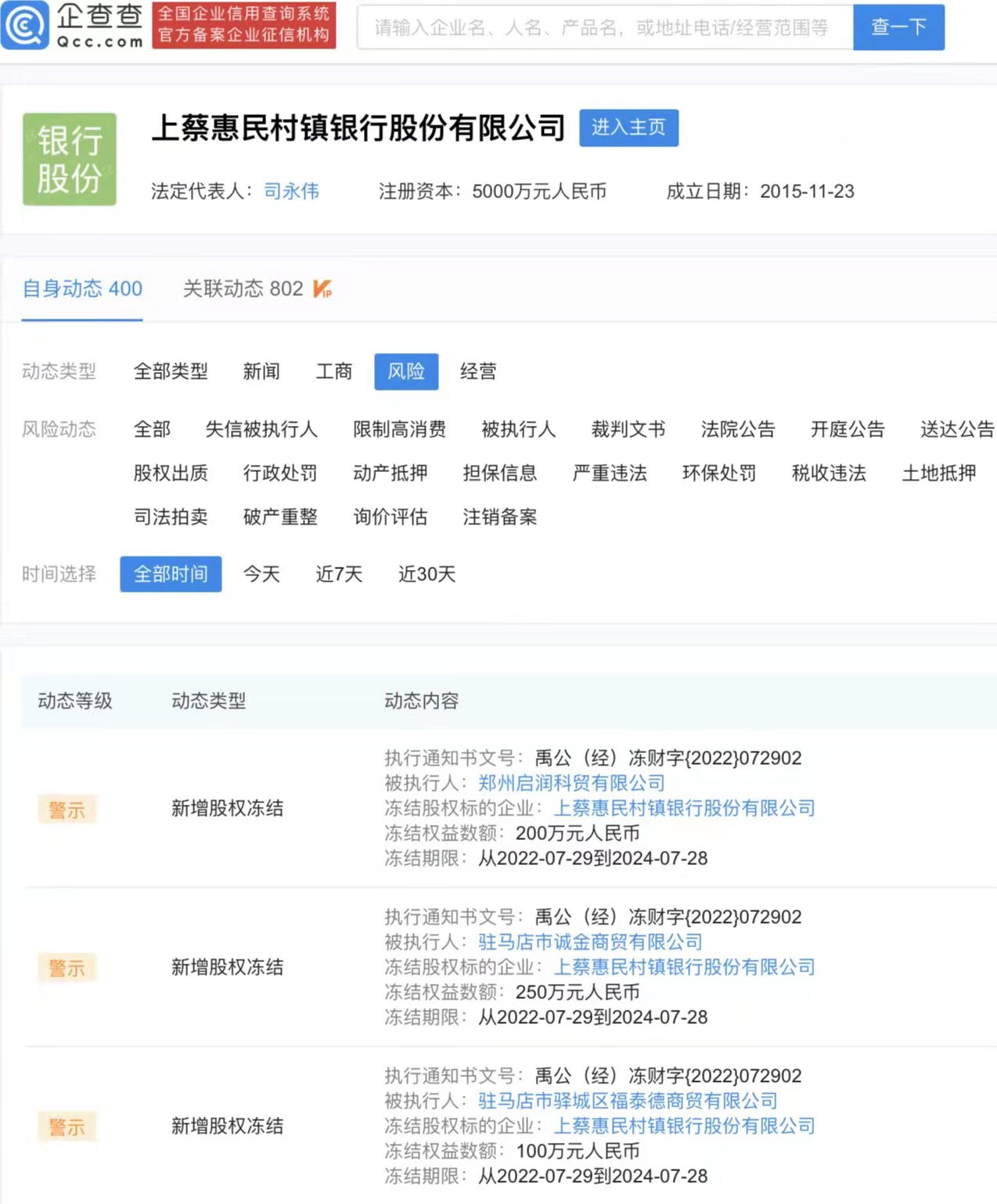Select 风险 dynamic type filter
Screen dimensions: 997x1204
click(x=406, y=371)
